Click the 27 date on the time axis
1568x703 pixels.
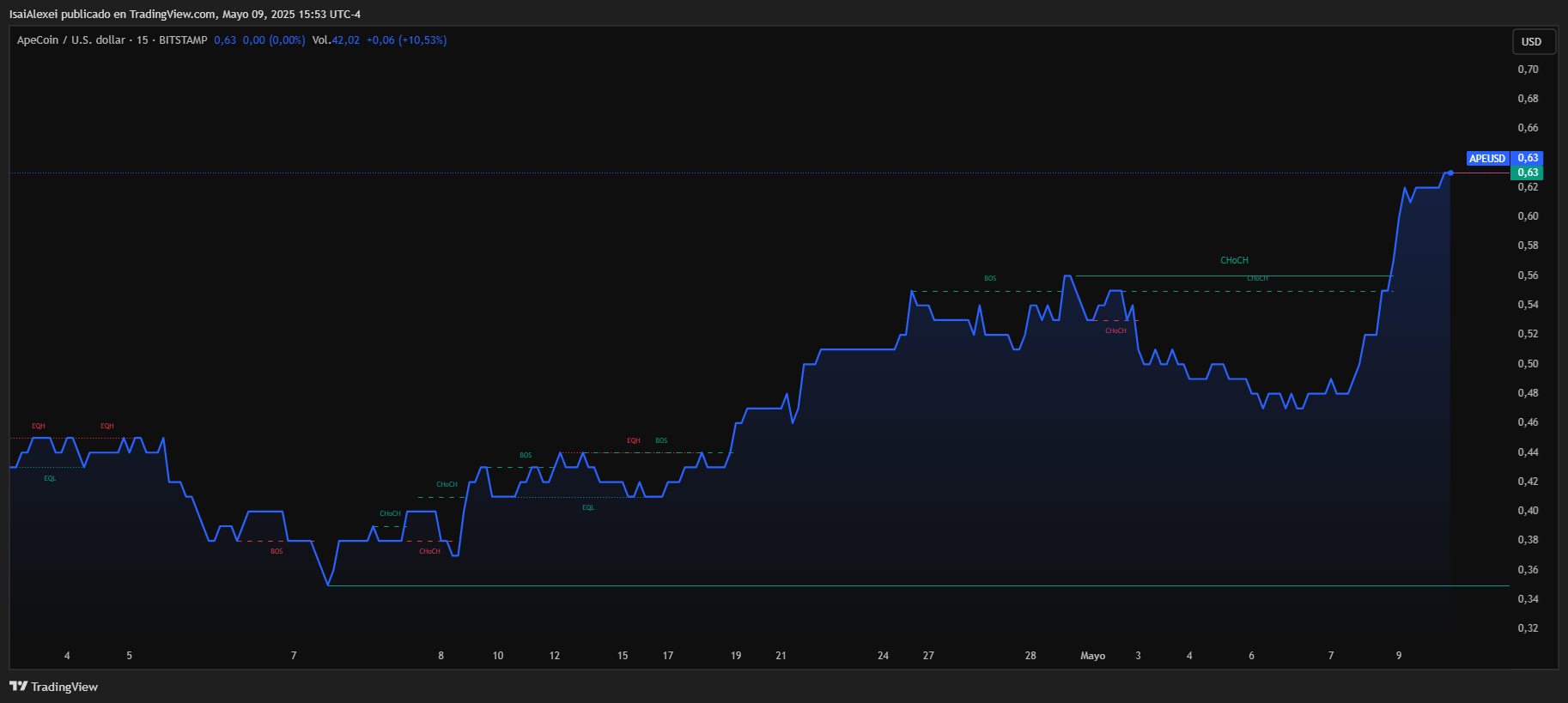coord(928,656)
